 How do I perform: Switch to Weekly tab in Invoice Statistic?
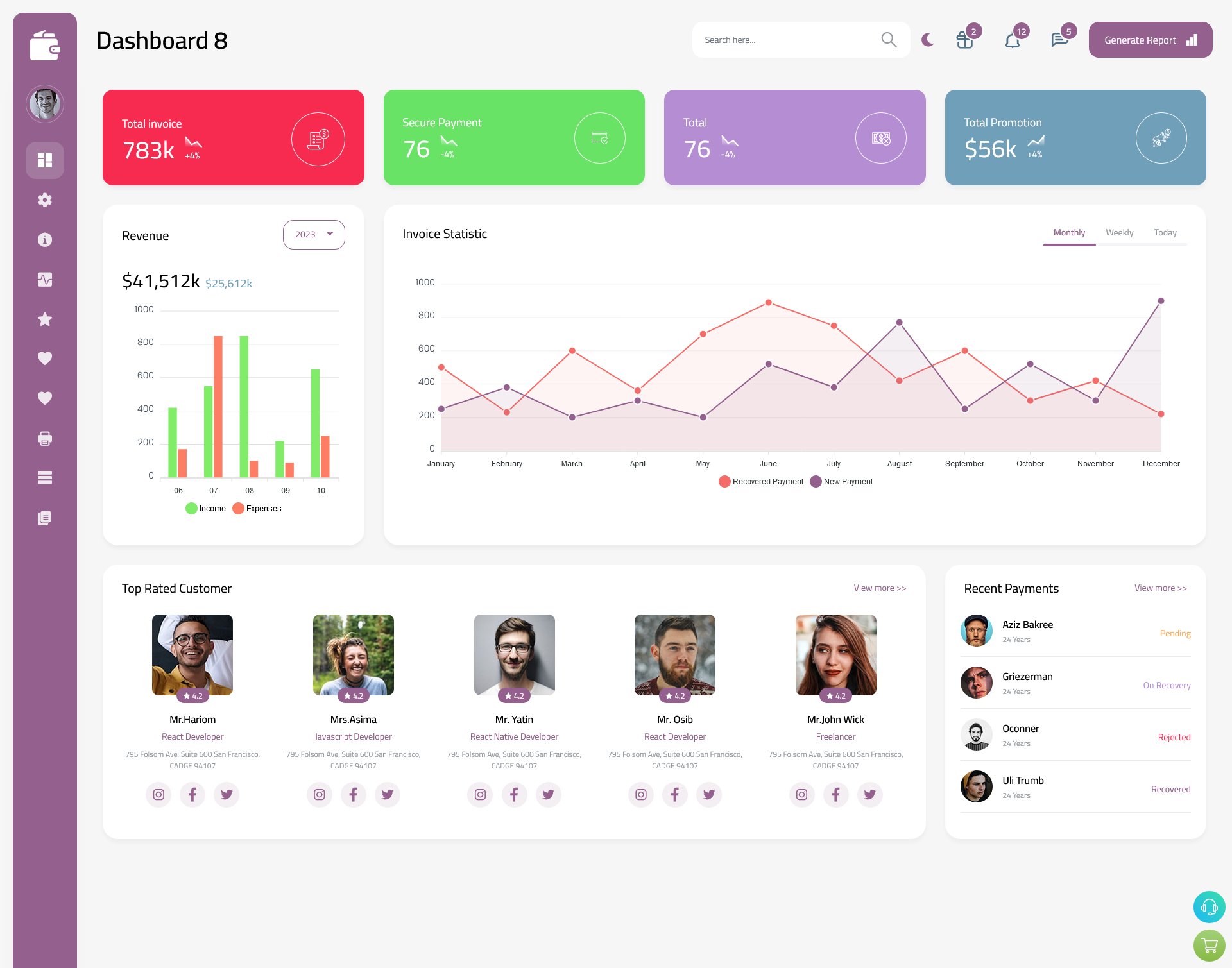[x=1119, y=232]
